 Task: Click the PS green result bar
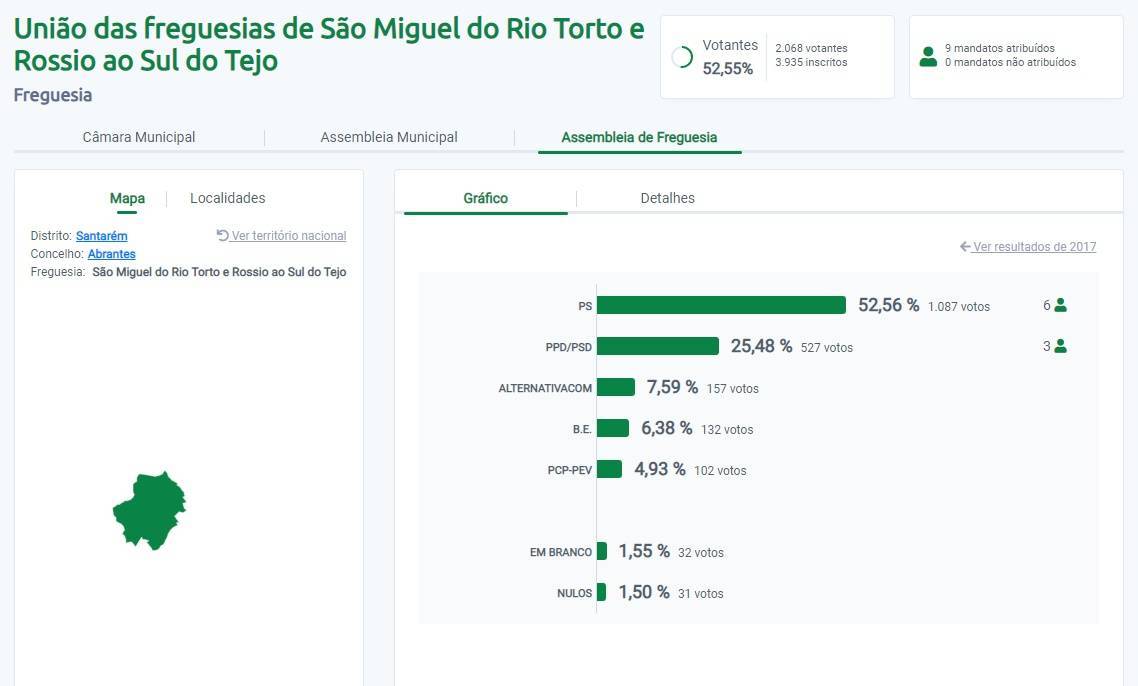pyautogui.click(x=721, y=305)
